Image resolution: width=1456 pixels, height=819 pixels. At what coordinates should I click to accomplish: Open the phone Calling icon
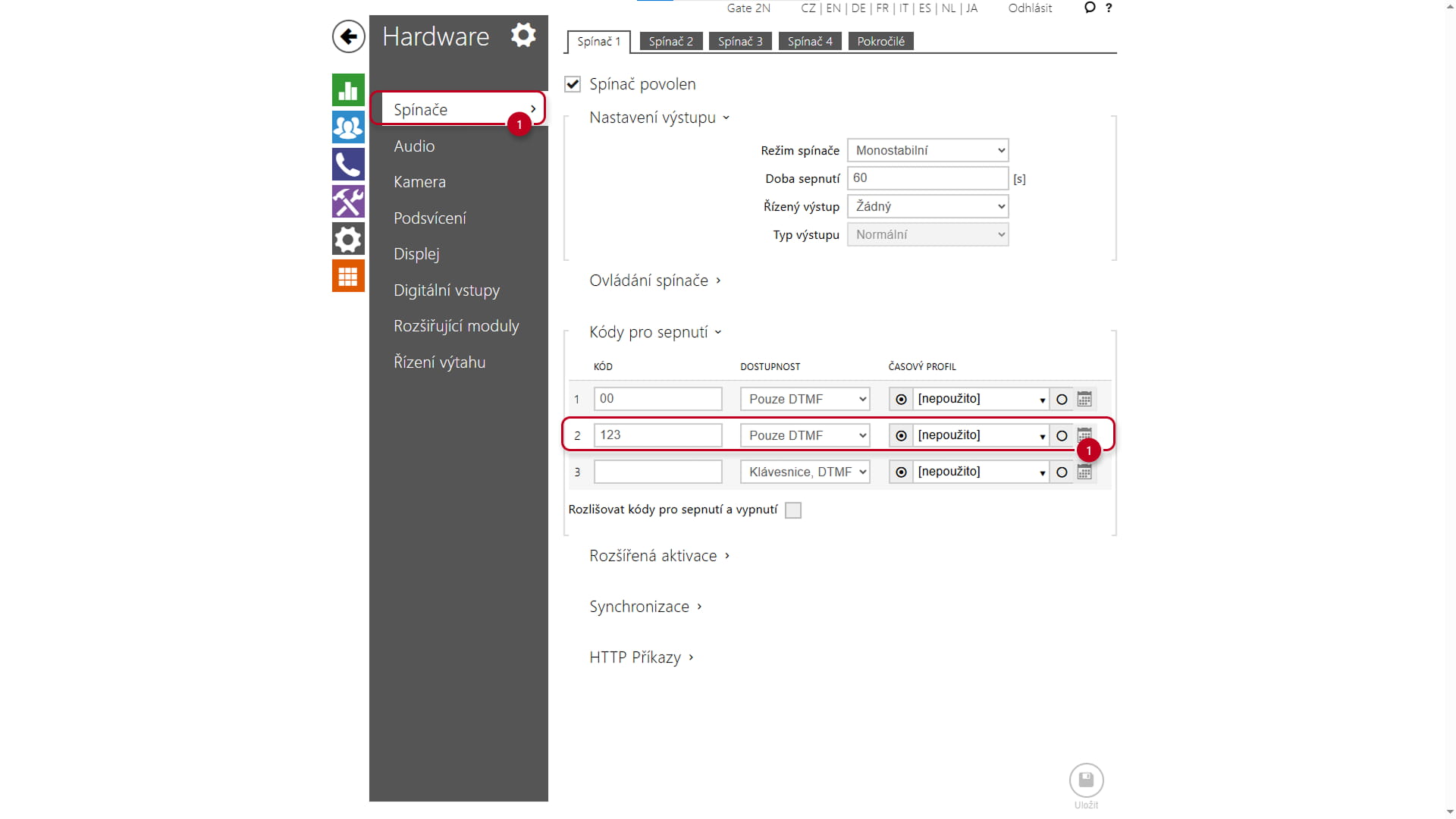348,165
